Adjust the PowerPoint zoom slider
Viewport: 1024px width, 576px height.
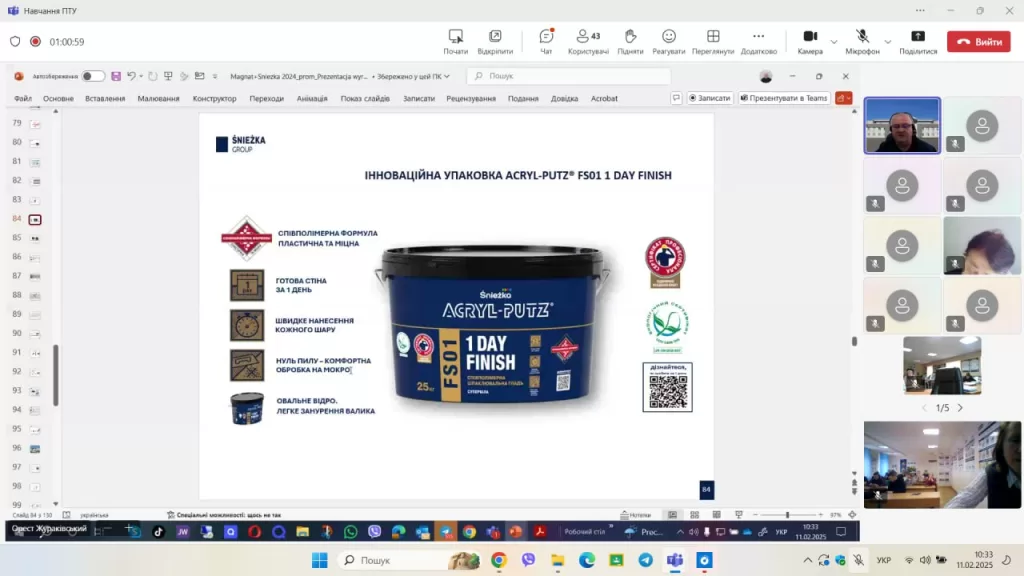787,515
